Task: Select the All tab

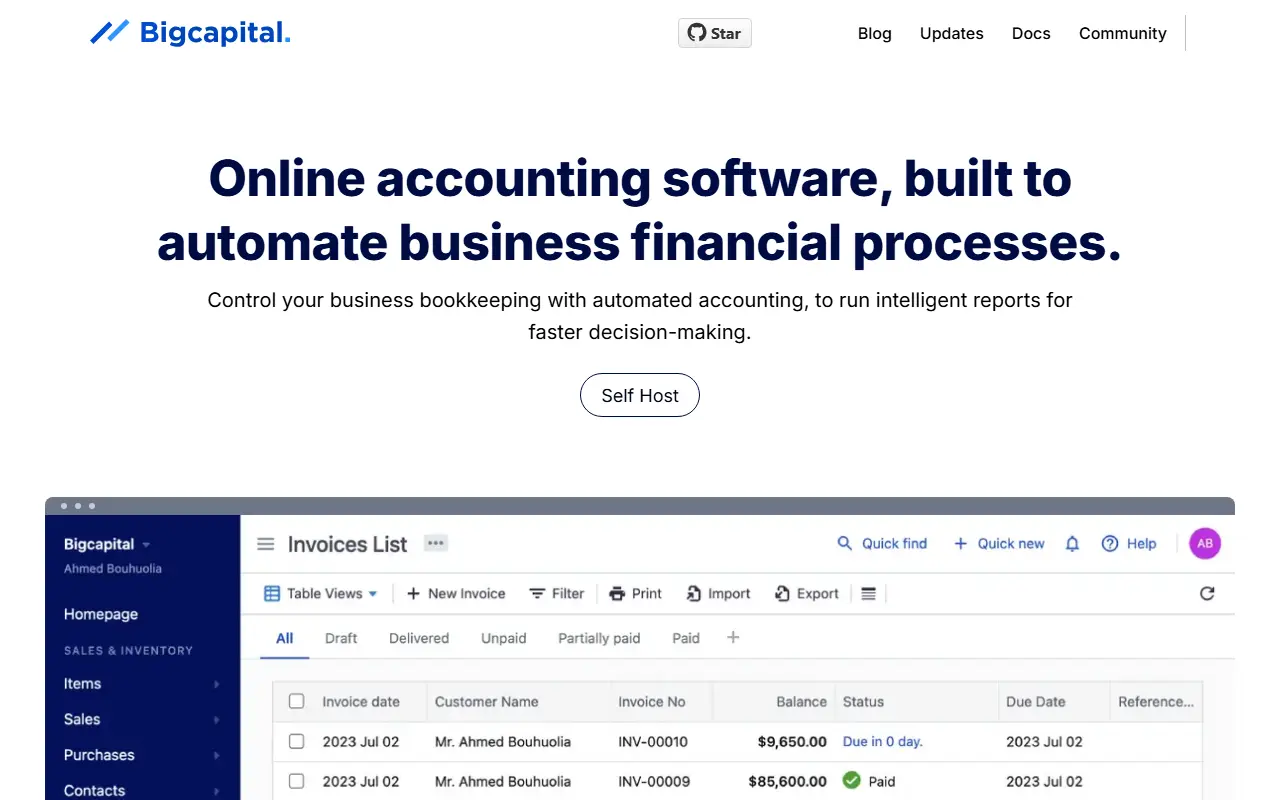Action: (x=285, y=638)
